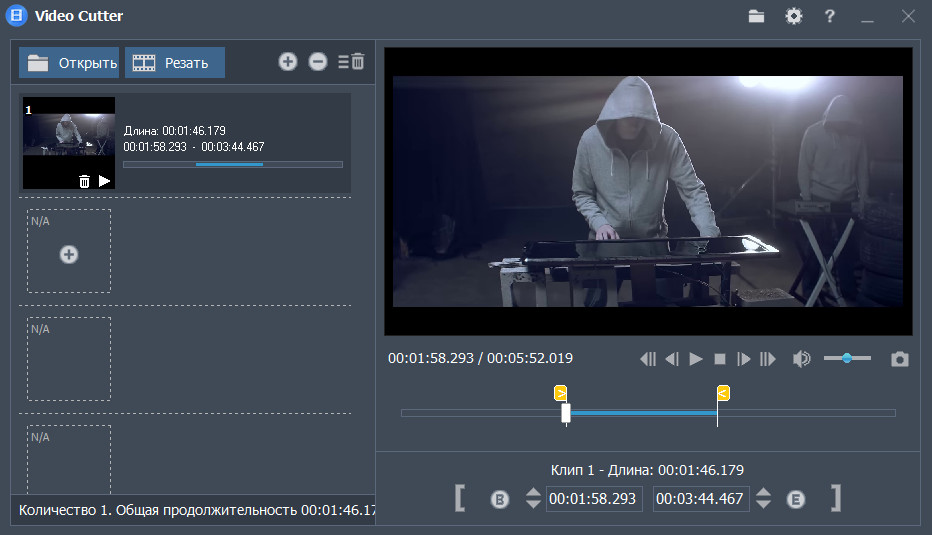932x535 pixels.
Task: Start video playback with the Play button
Action: click(x=696, y=359)
